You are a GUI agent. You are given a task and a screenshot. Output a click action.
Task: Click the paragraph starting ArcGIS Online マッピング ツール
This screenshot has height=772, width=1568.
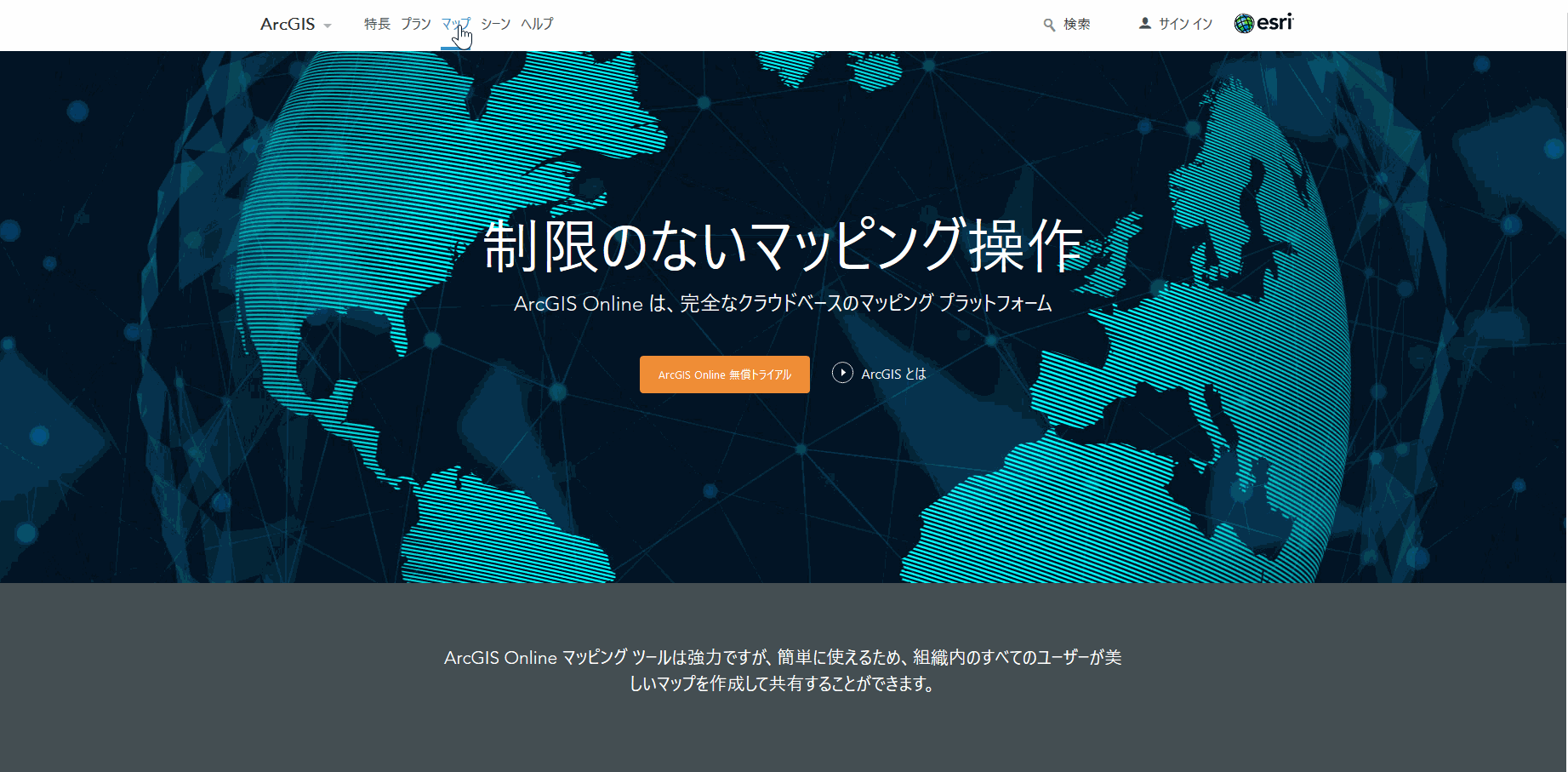784,671
